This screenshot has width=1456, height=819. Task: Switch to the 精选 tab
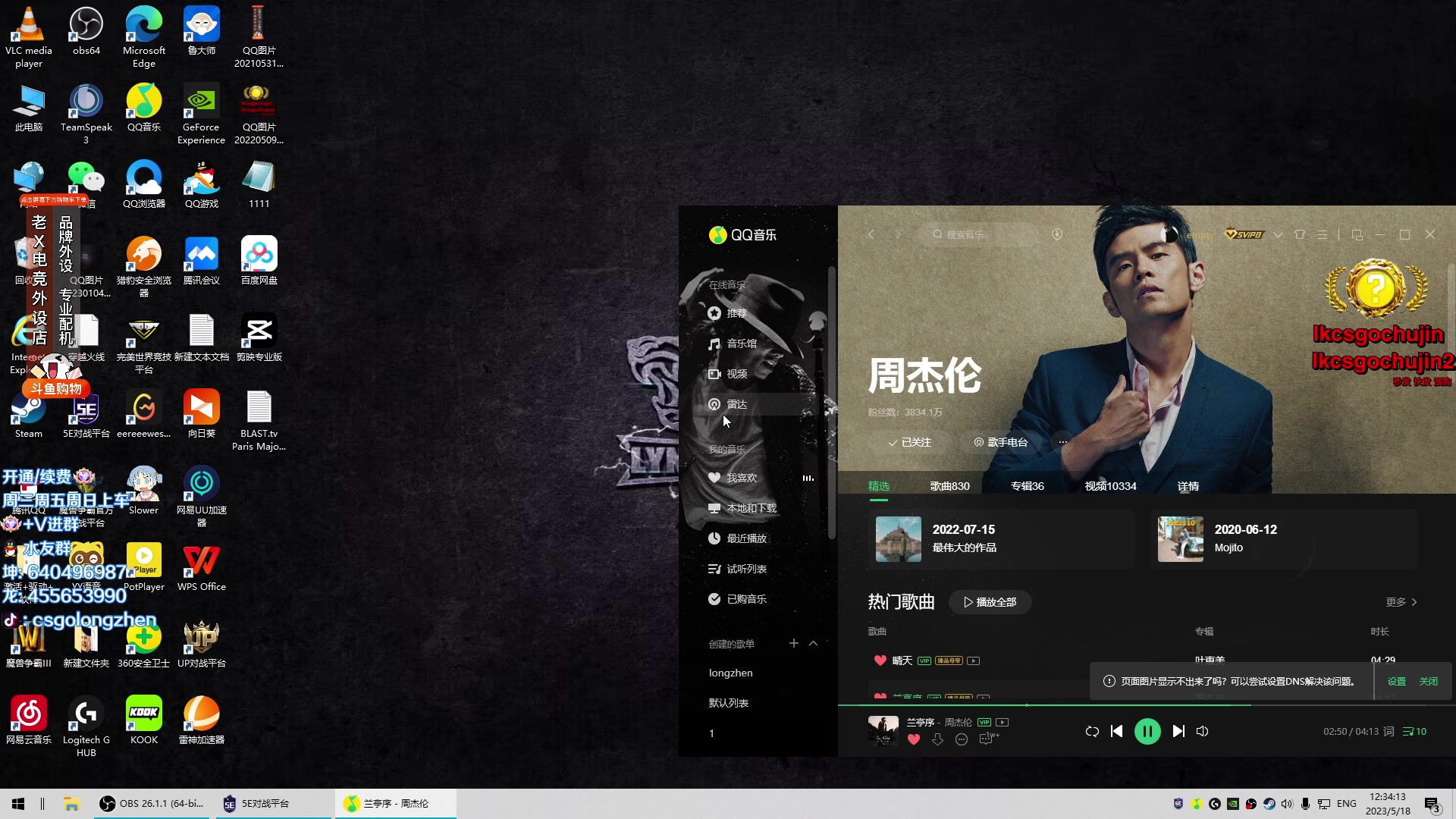click(878, 486)
